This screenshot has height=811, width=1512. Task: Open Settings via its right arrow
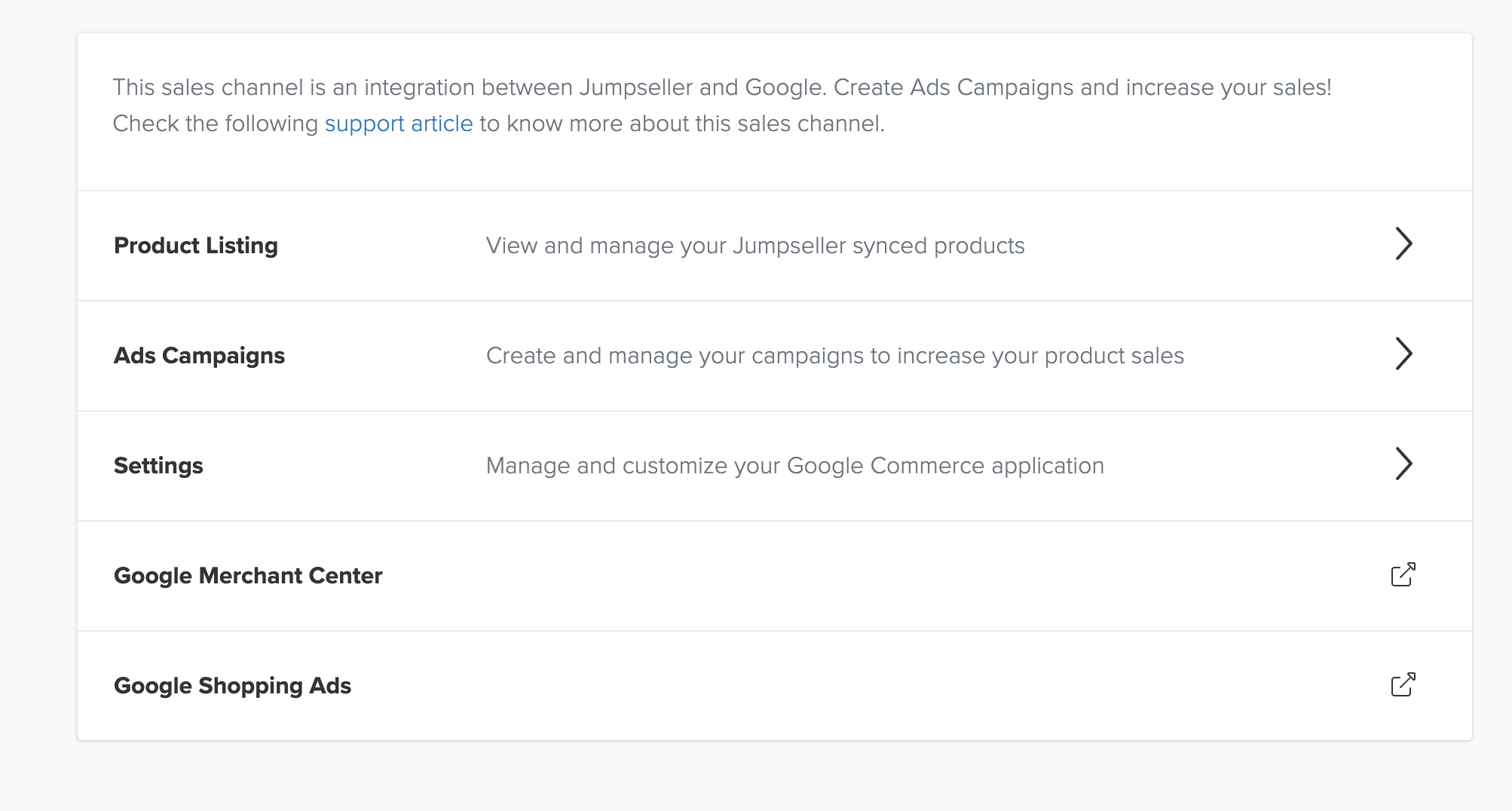click(1403, 464)
